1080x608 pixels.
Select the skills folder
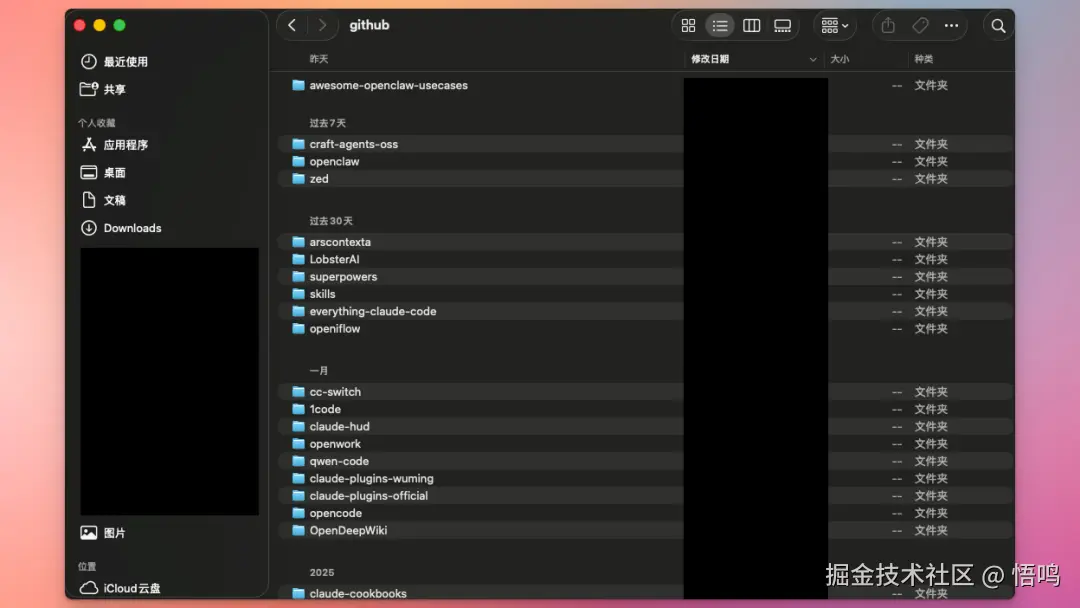tap(322, 294)
